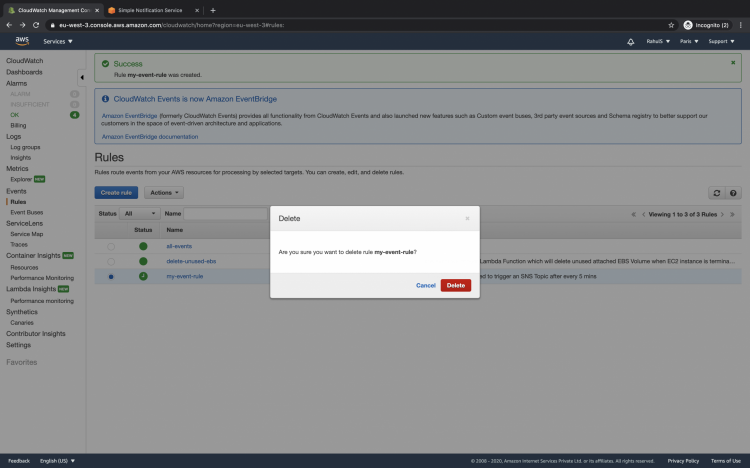750x468 pixels.
Task: Open Amazon EventBridge documentation link
Action: (150, 136)
